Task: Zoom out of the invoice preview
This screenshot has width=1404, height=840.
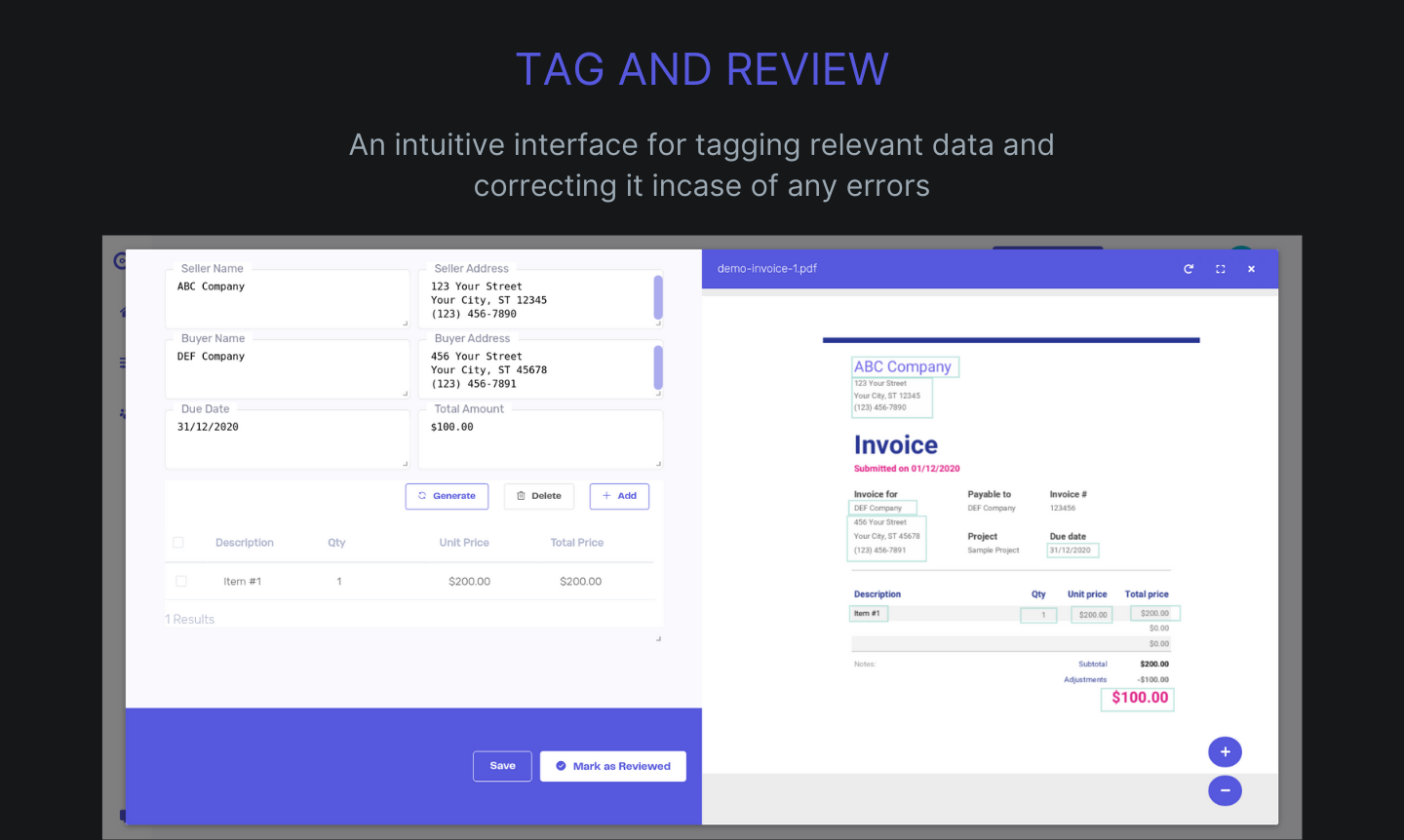Action: pyautogui.click(x=1225, y=790)
